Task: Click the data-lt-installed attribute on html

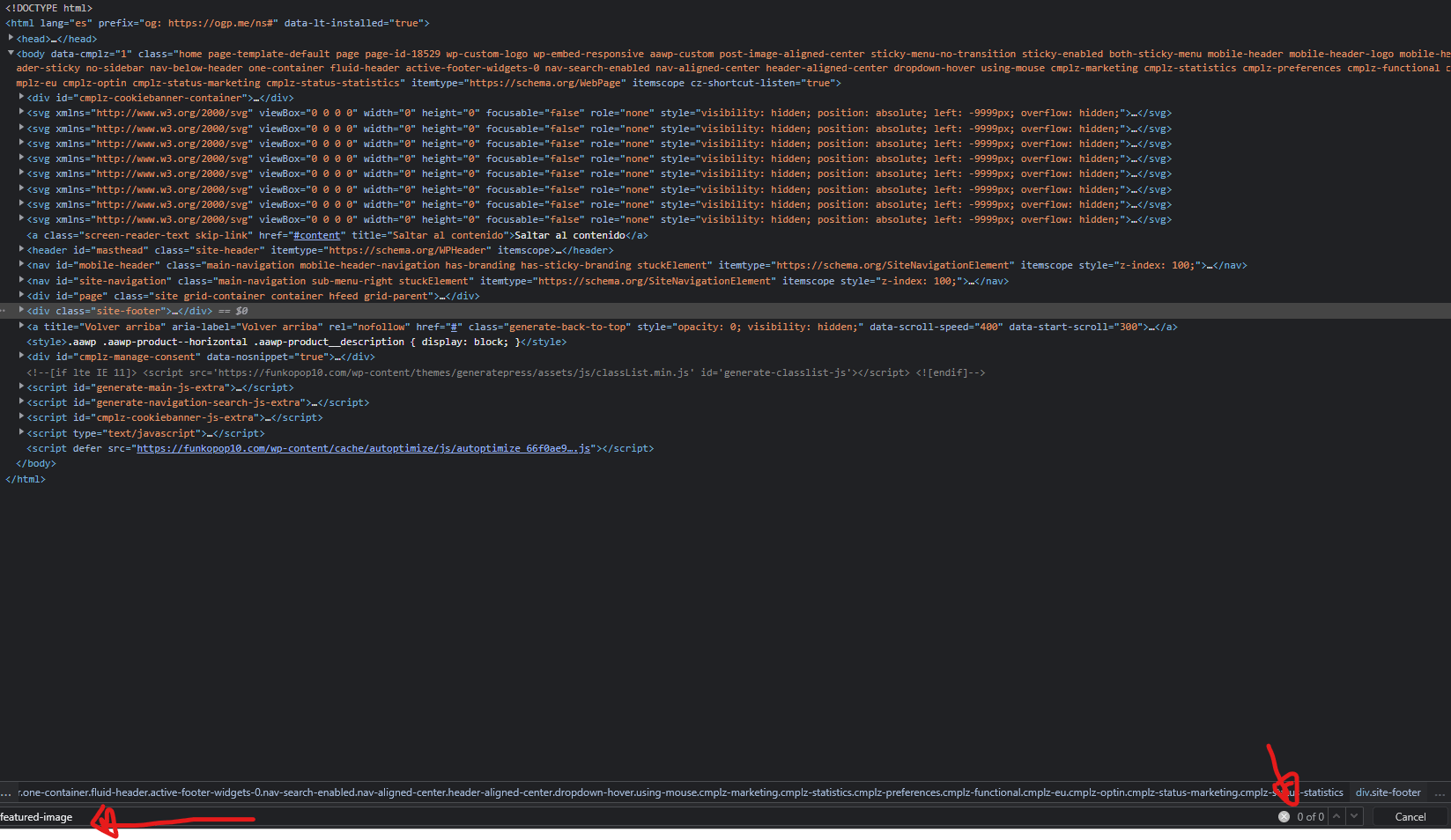Action: (353, 23)
